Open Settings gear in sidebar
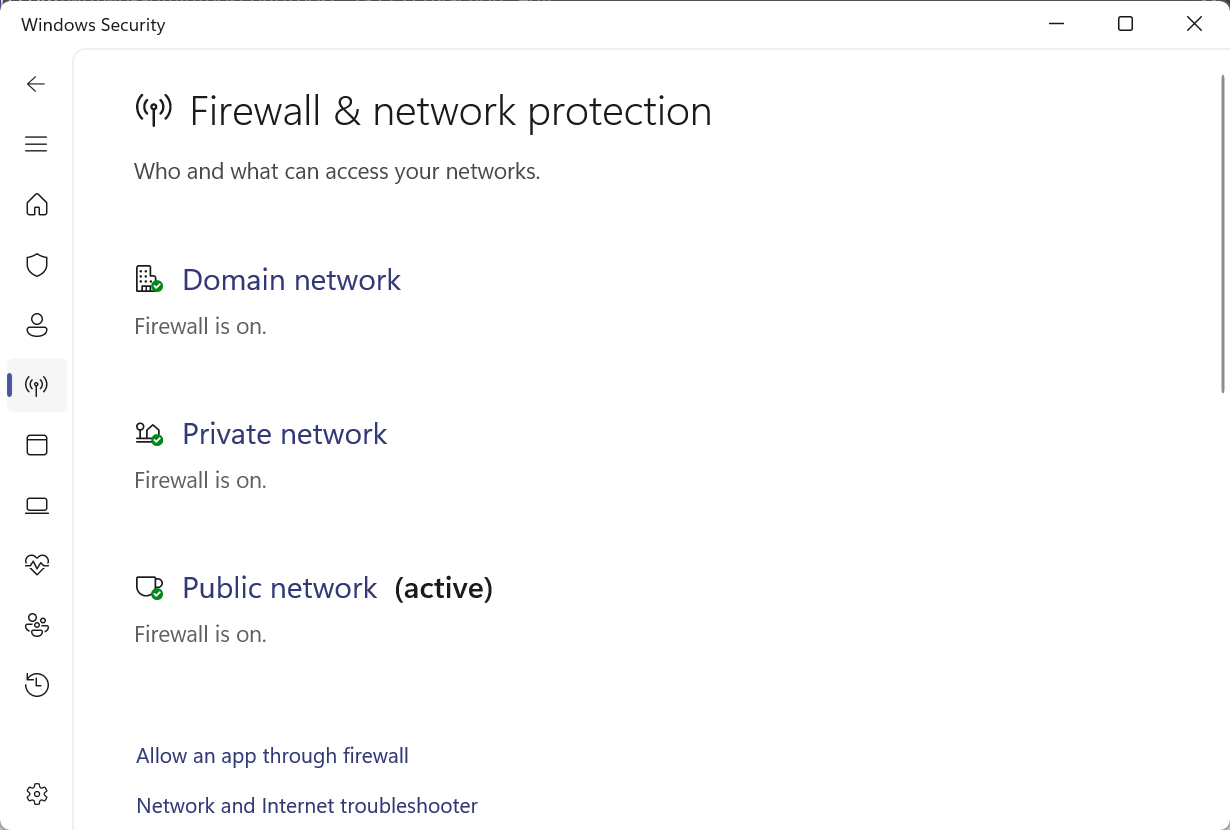Screen dimensions: 1230x830 click(x=37, y=794)
